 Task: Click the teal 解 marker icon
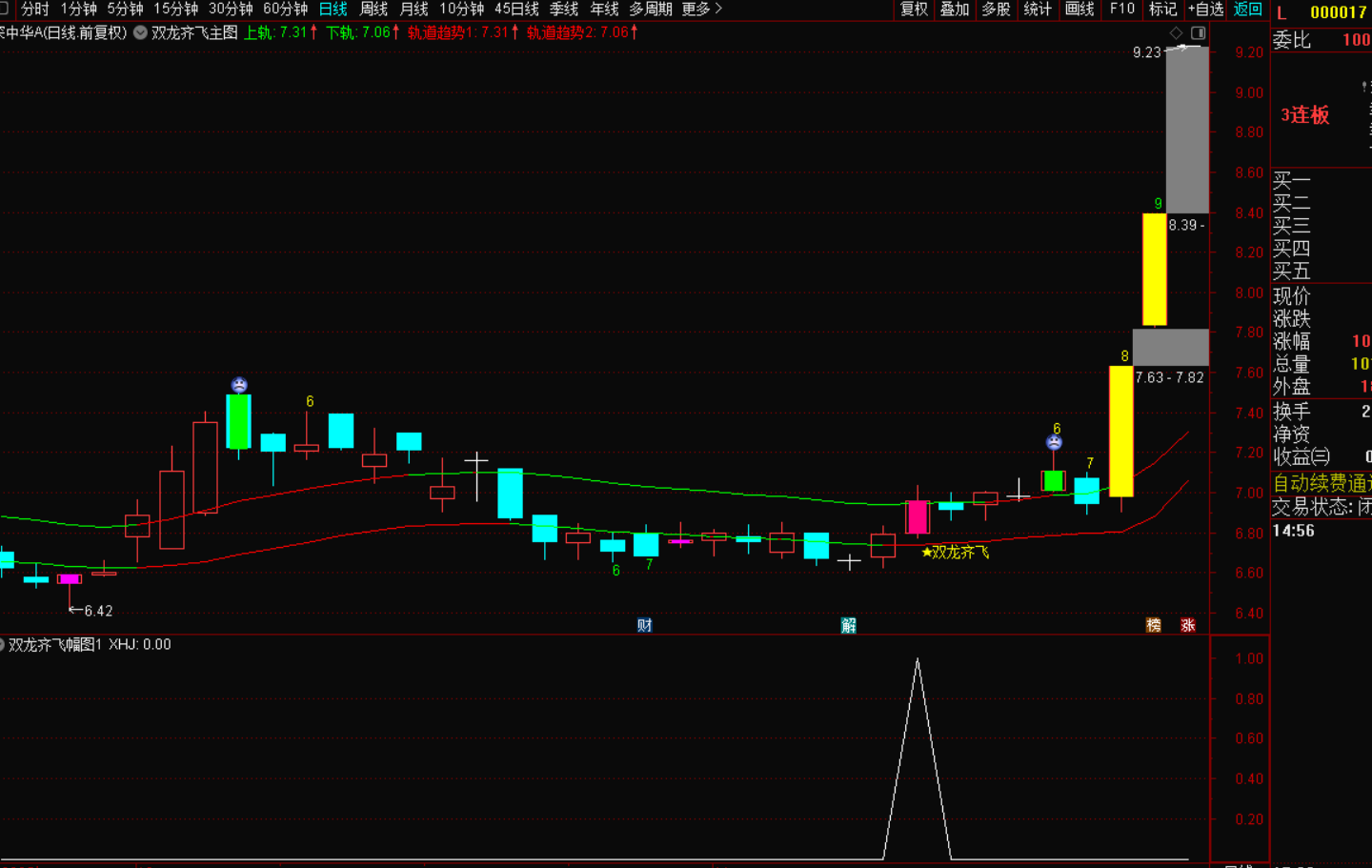click(x=849, y=625)
